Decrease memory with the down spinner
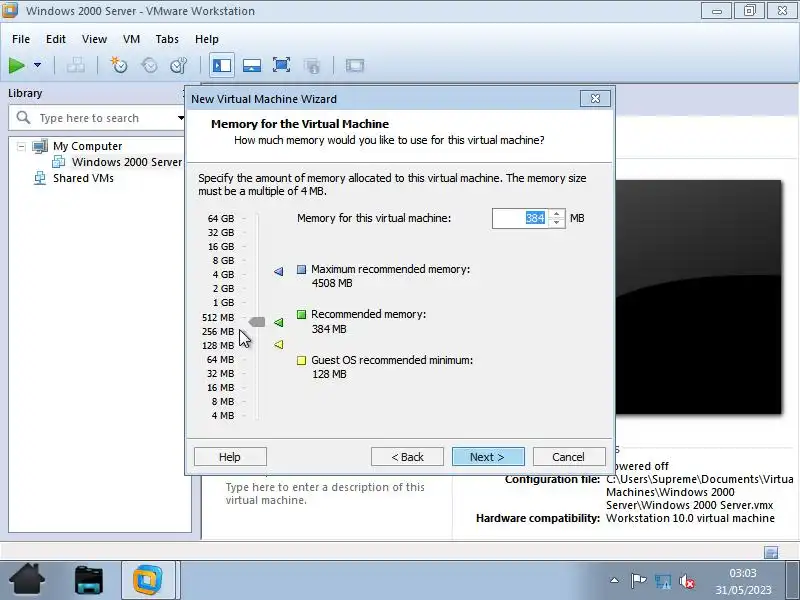800x600 pixels. pyautogui.click(x=557, y=223)
